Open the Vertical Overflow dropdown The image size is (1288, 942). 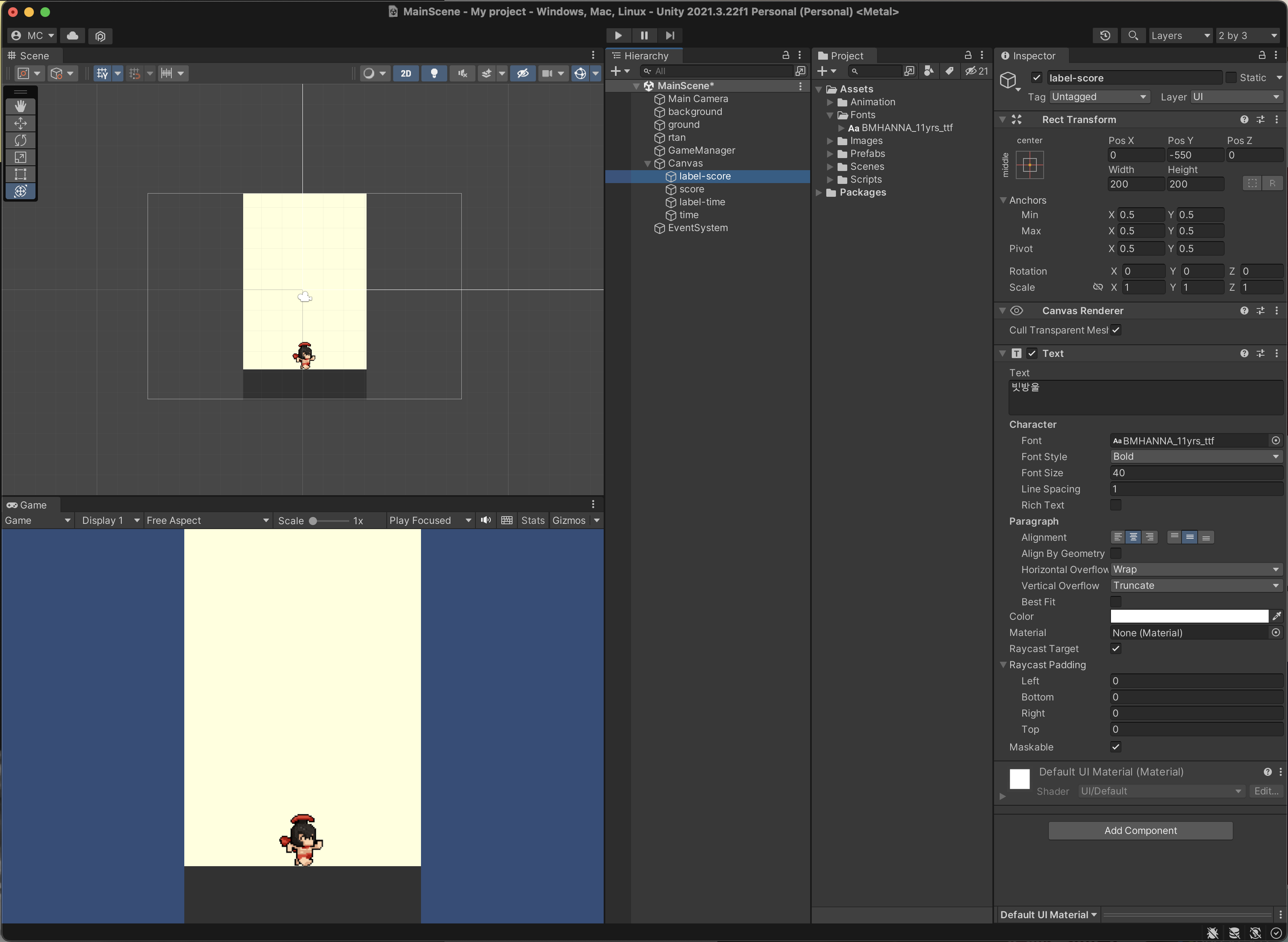[1196, 586]
